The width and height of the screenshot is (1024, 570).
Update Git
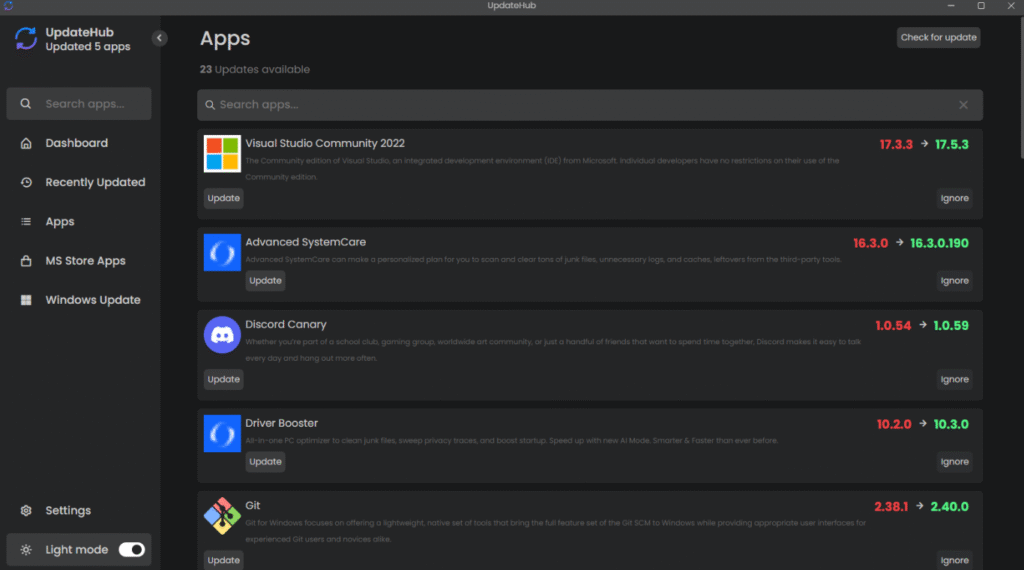click(x=223, y=560)
